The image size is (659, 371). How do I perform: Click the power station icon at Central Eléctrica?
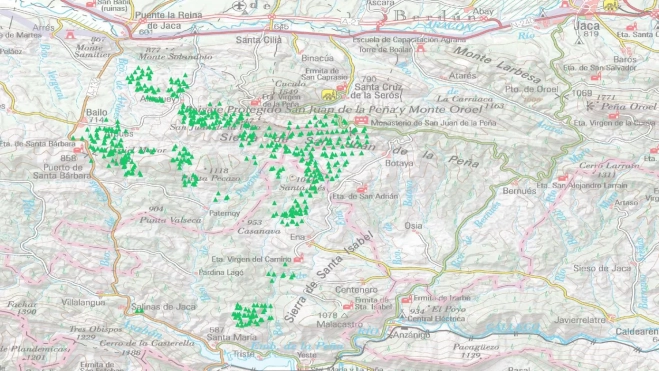pos(403,315)
